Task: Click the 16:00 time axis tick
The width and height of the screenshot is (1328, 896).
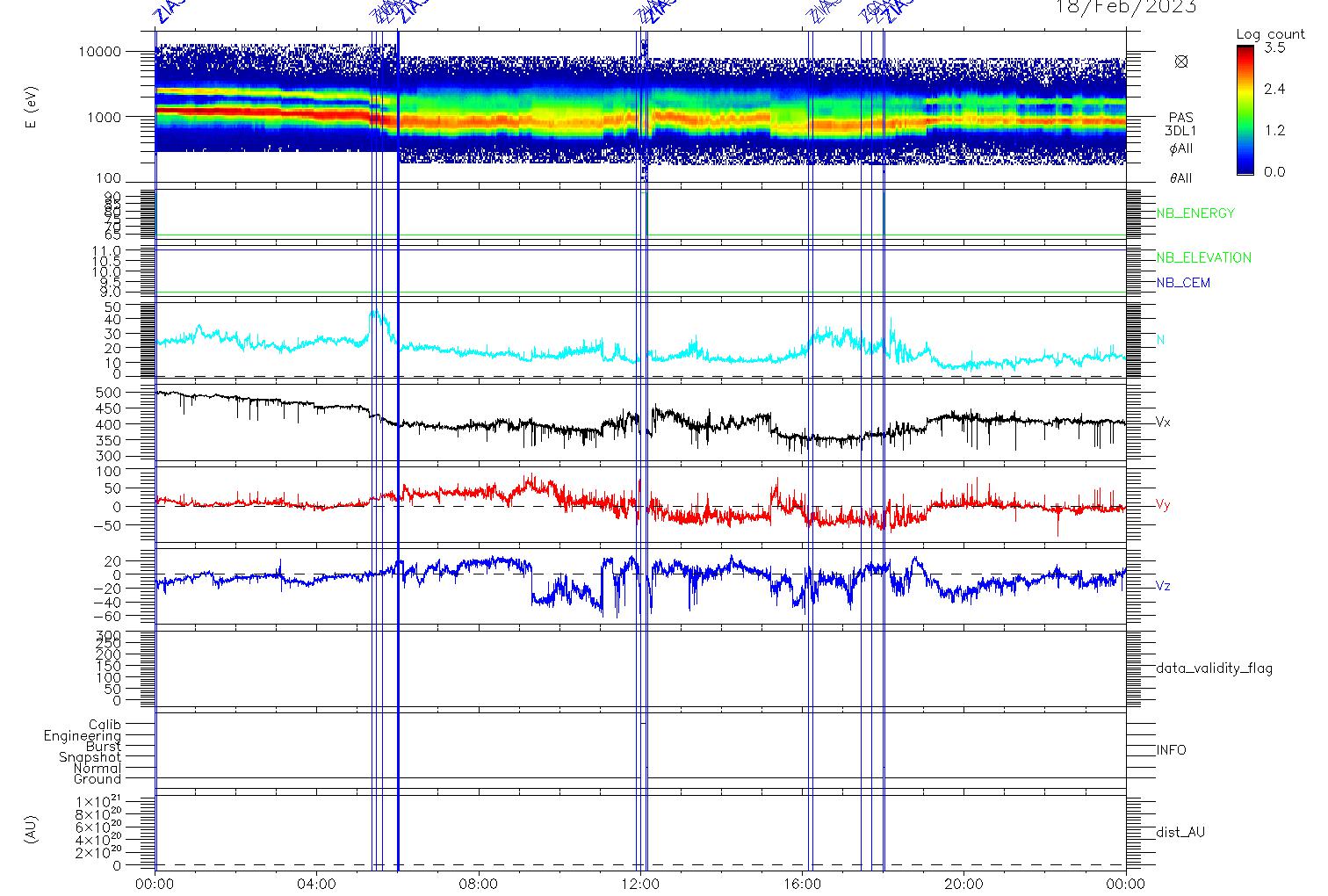Action: 802,884
